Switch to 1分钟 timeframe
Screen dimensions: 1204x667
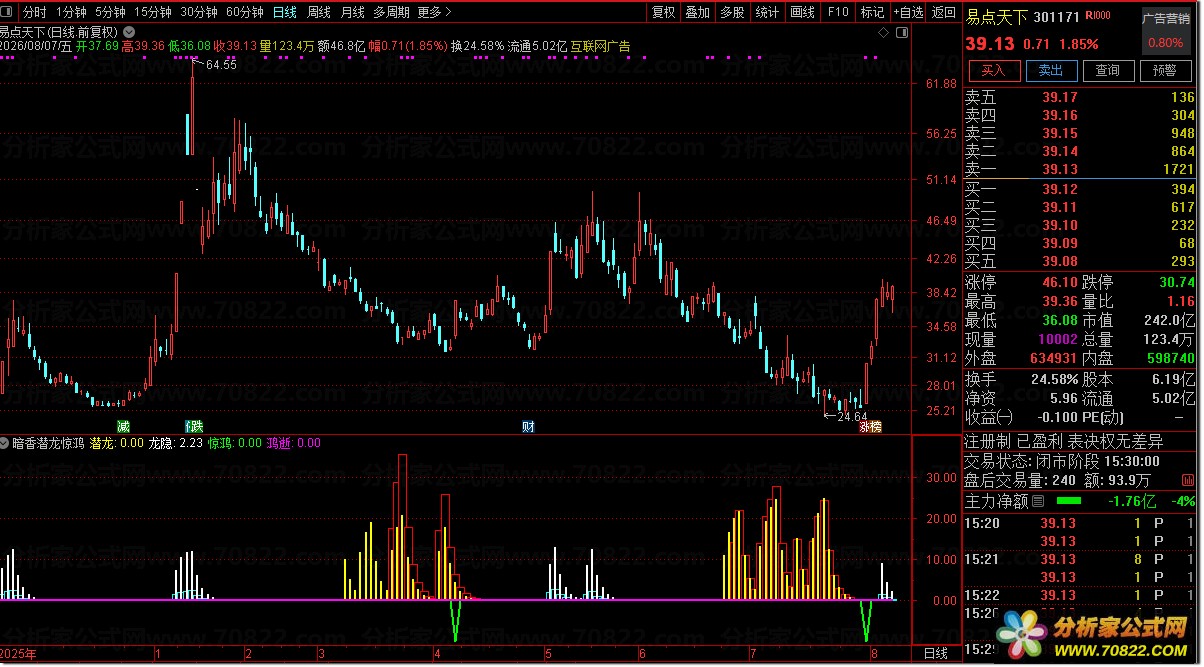[71, 12]
